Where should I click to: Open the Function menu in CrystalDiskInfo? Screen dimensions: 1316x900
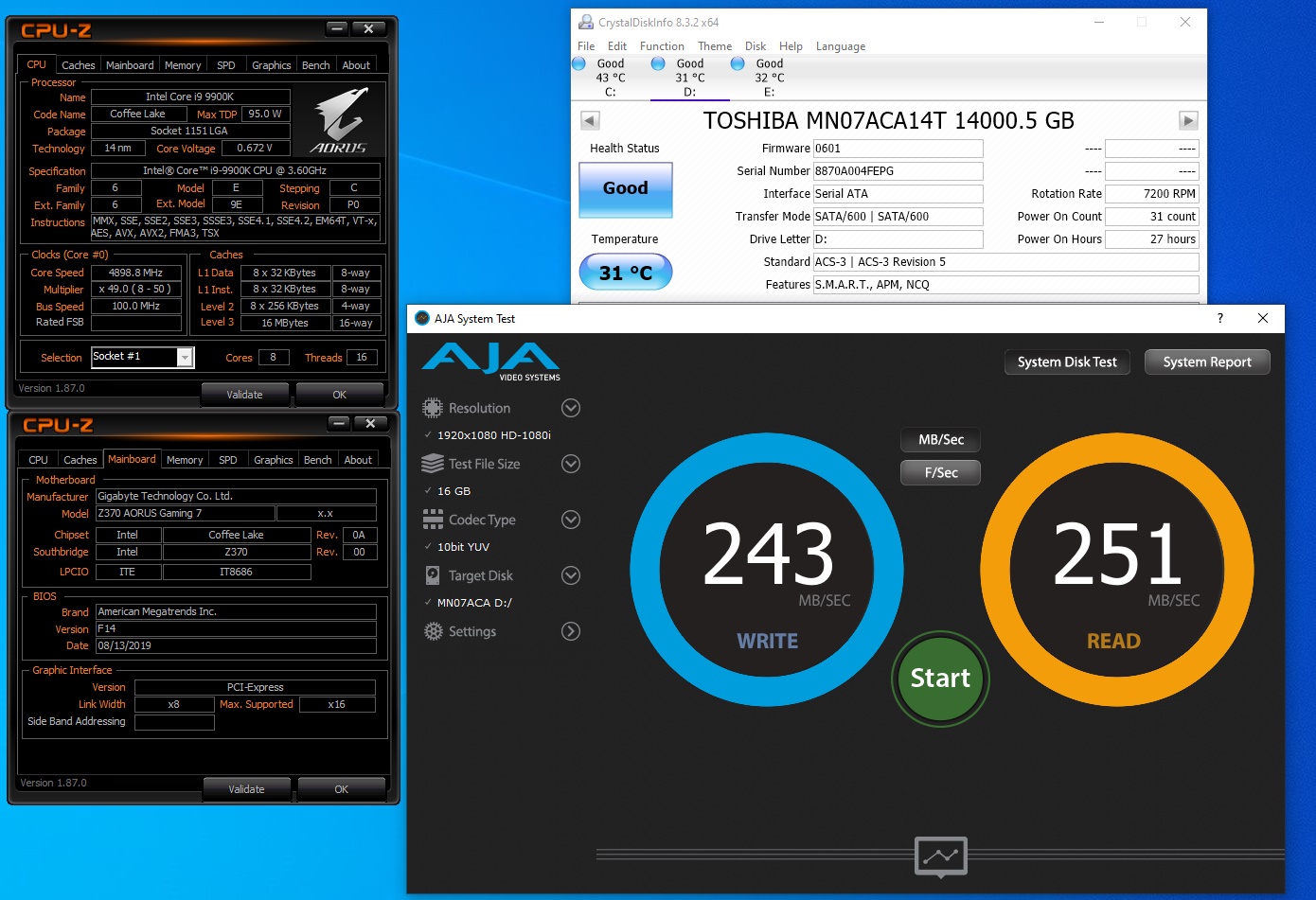pos(661,46)
